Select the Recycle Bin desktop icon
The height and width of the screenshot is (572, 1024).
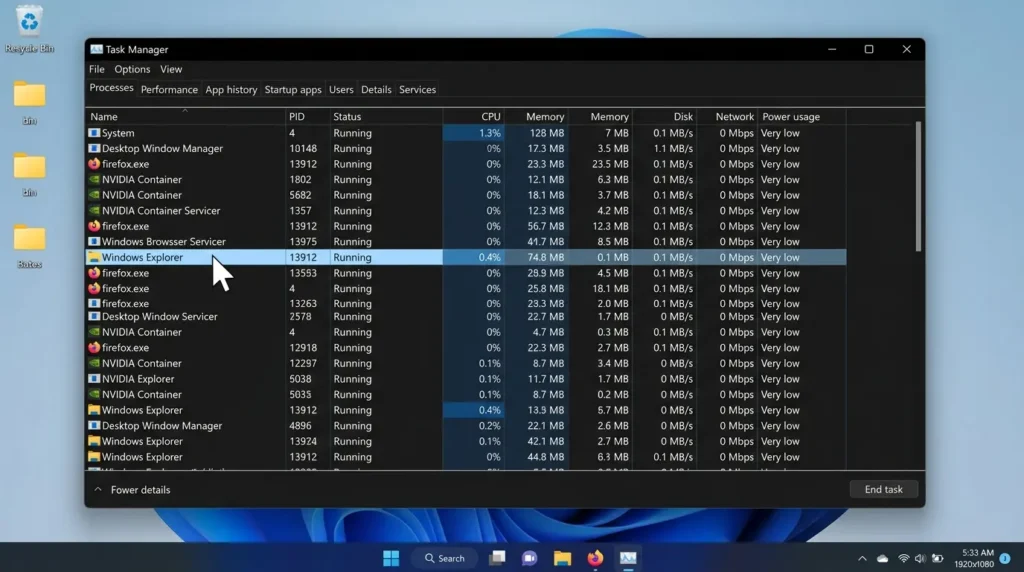click(29, 29)
